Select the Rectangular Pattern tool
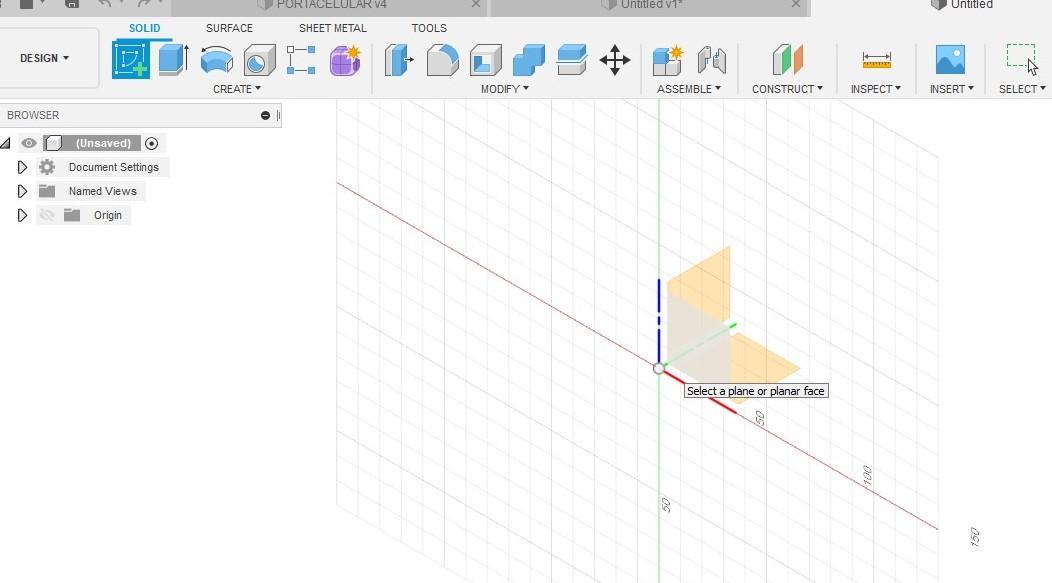The width and height of the screenshot is (1052, 583). [x=301, y=60]
